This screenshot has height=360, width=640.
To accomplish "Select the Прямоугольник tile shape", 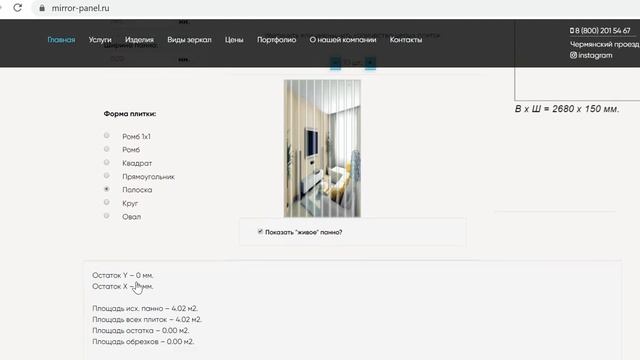I will tap(107, 176).
